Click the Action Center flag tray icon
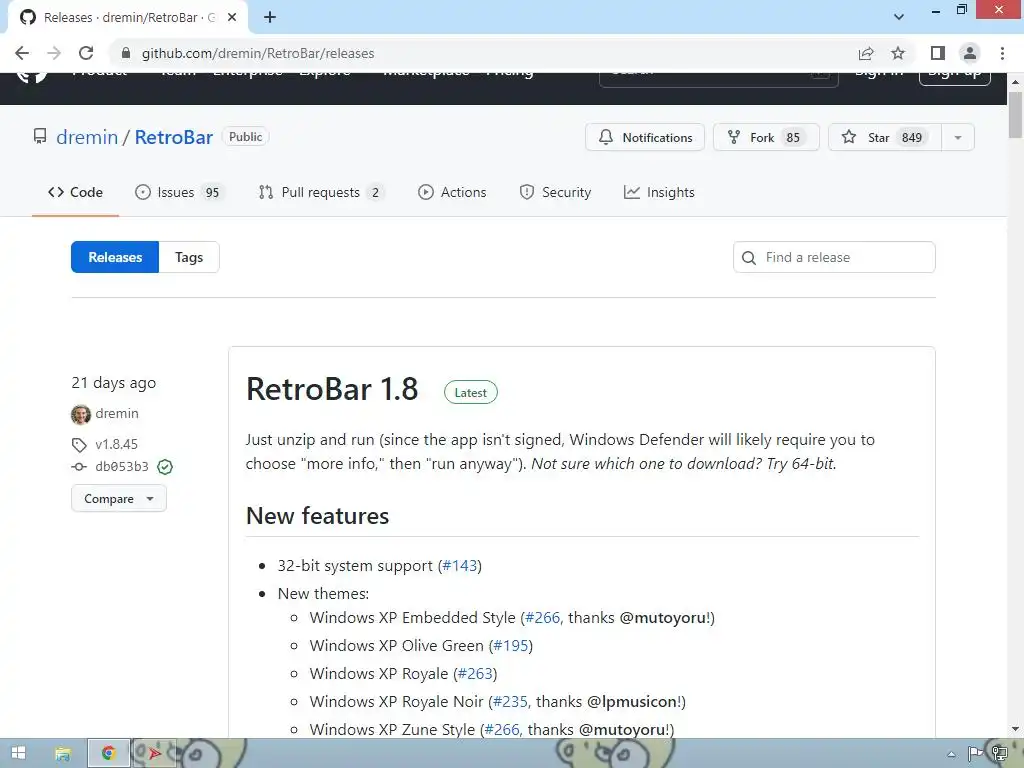 (975, 754)
